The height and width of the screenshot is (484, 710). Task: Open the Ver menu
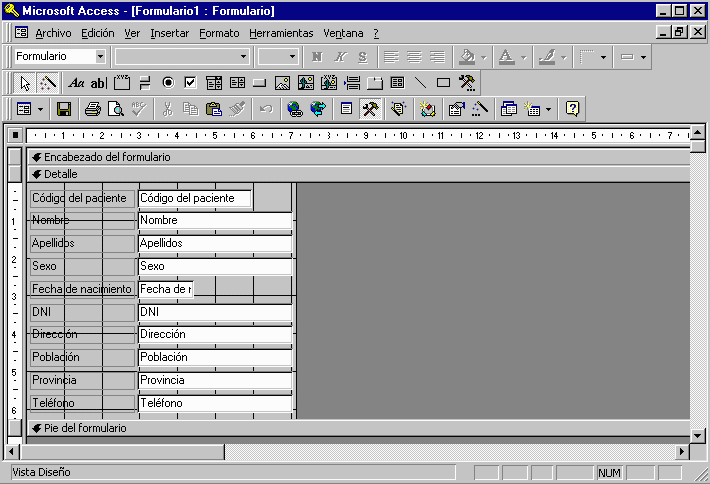click(x=132, y=33)
